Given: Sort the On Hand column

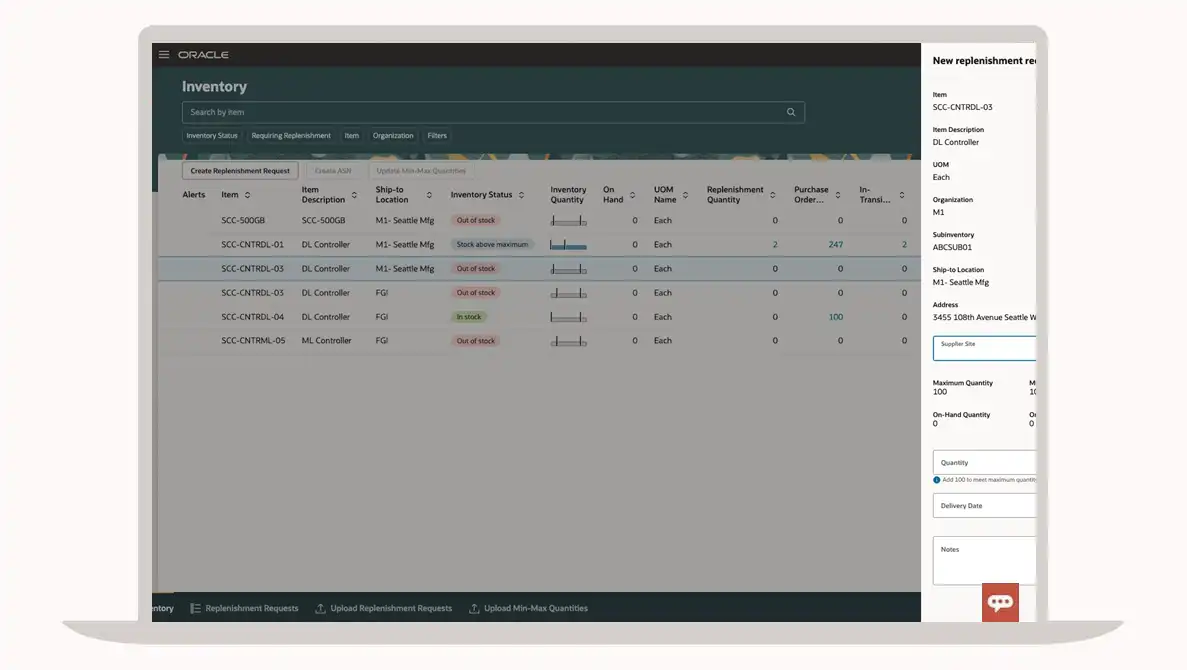Looking at the screenshot, I should 632,195.
